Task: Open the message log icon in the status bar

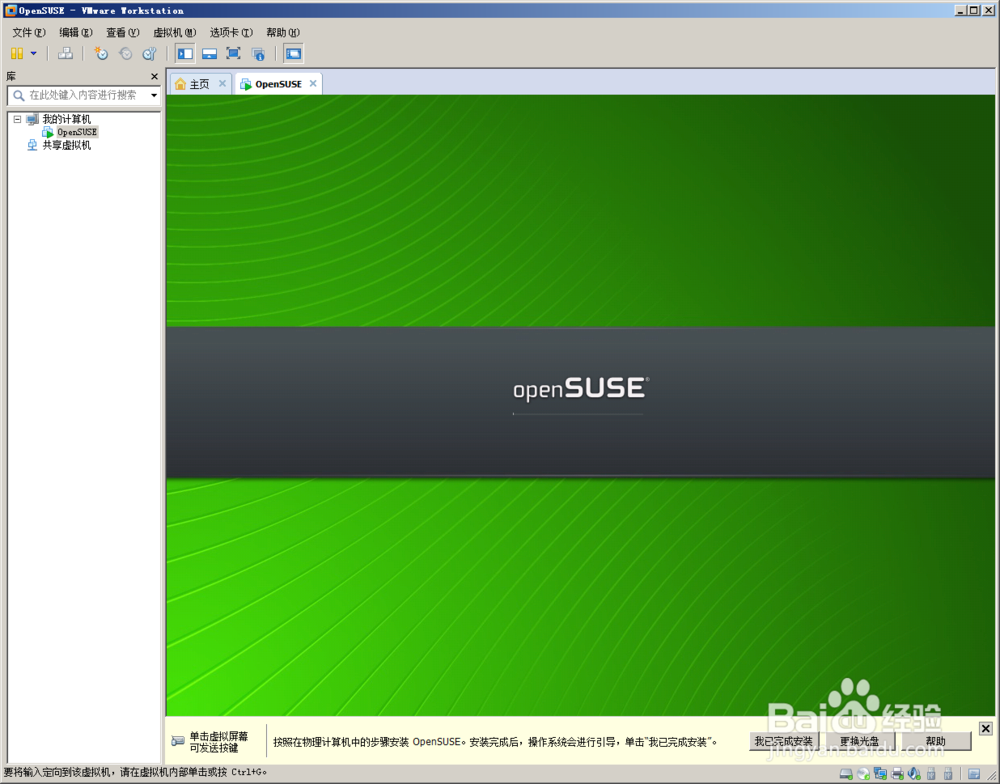Action: click(x=973, y=774)
